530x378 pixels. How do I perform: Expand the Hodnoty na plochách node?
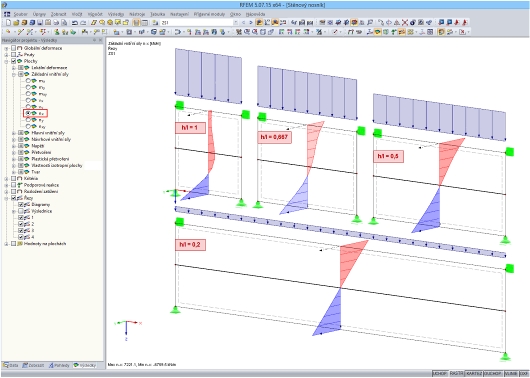click(x=6, y=243)
